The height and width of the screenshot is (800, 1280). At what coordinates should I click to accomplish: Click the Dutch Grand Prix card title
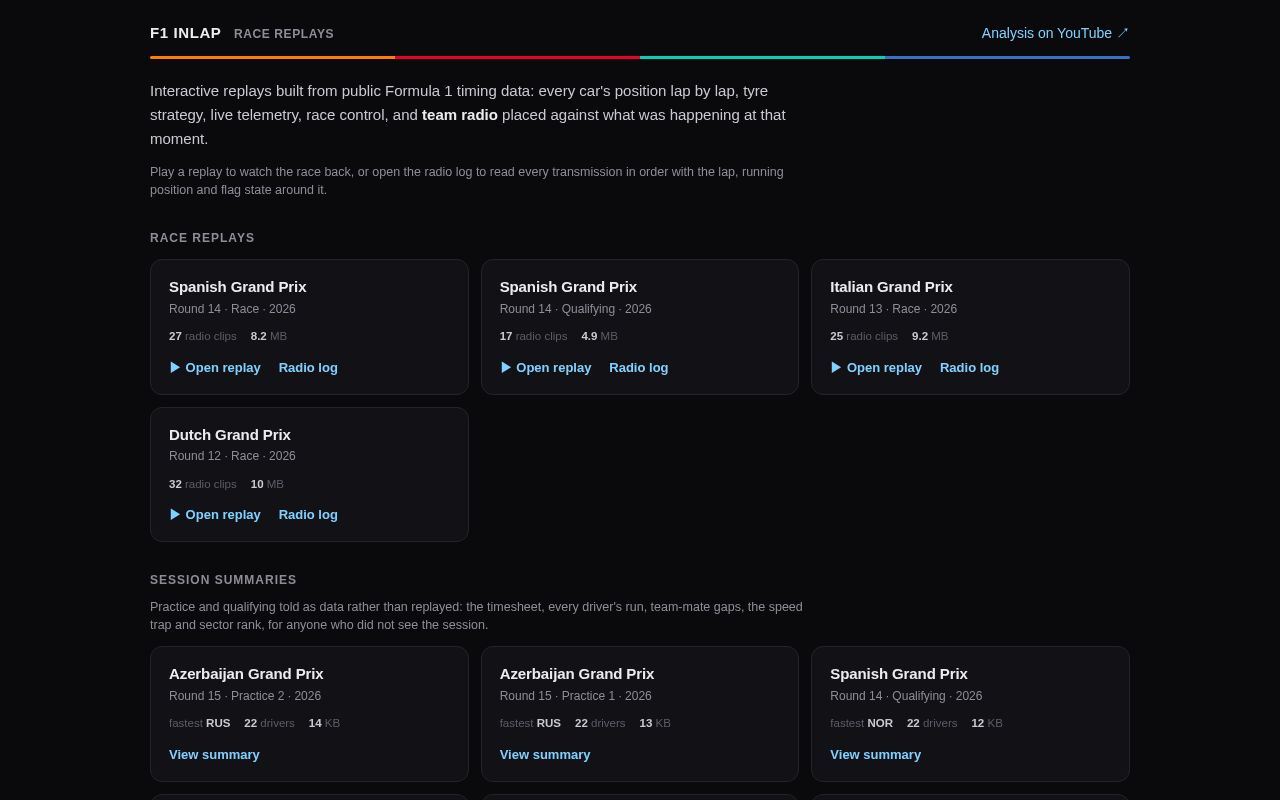coord(230,434)
